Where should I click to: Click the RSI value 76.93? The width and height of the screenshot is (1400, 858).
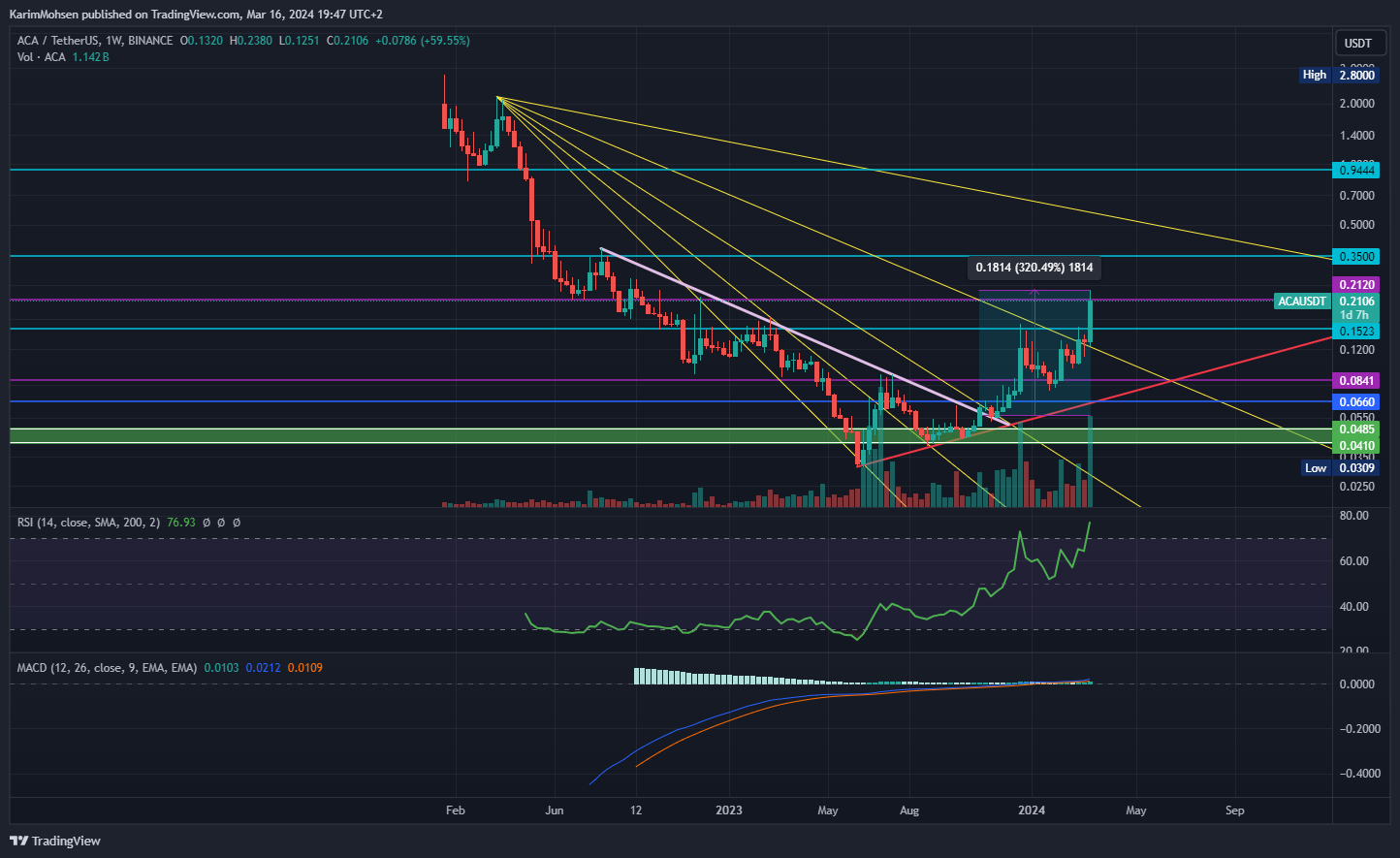(x=181, y=523)
